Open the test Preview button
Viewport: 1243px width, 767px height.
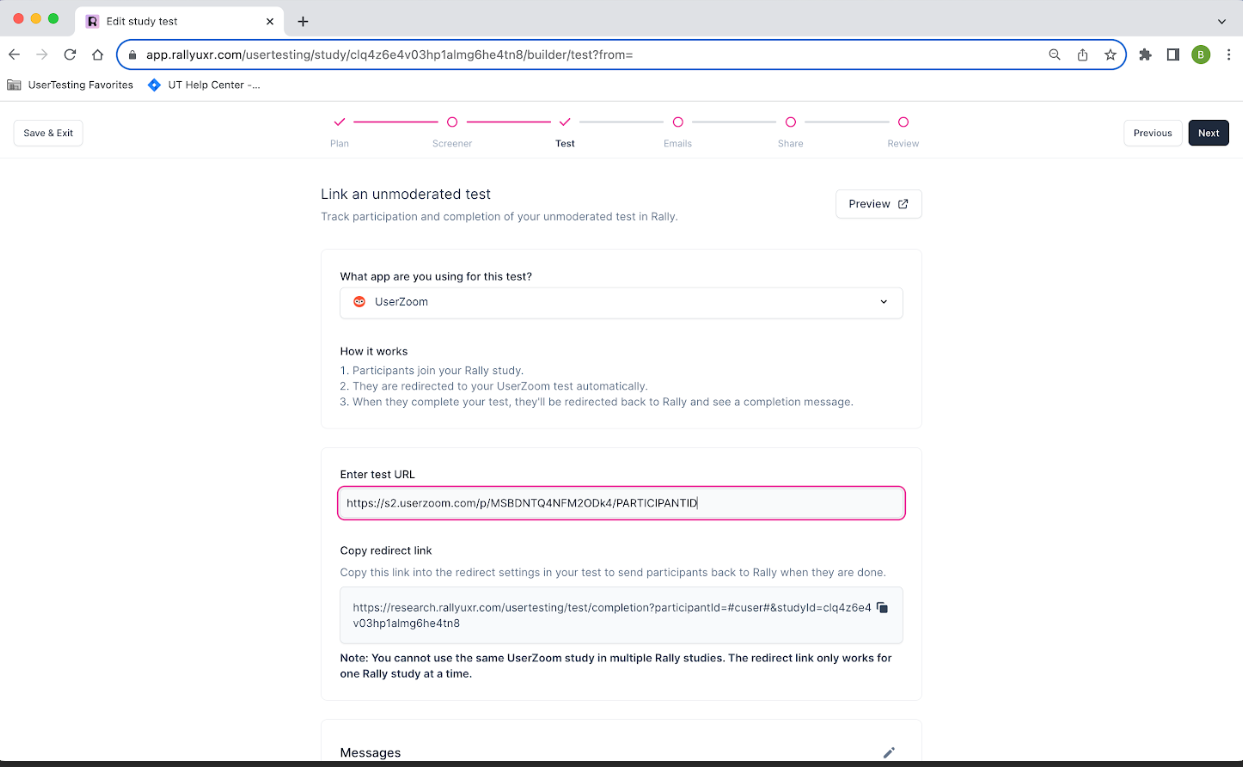[878, 204]
